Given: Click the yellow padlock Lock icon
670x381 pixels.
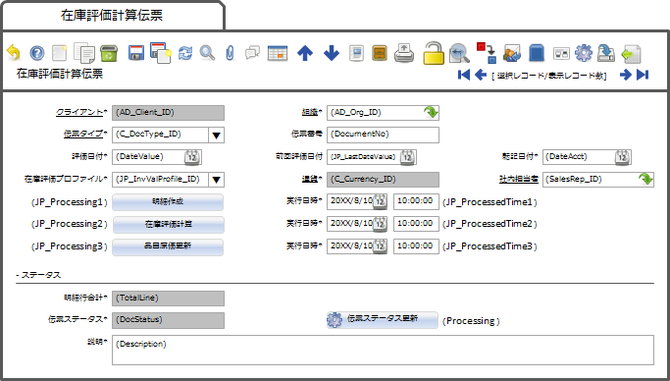Looking at the screenshot, I should 434,53.
